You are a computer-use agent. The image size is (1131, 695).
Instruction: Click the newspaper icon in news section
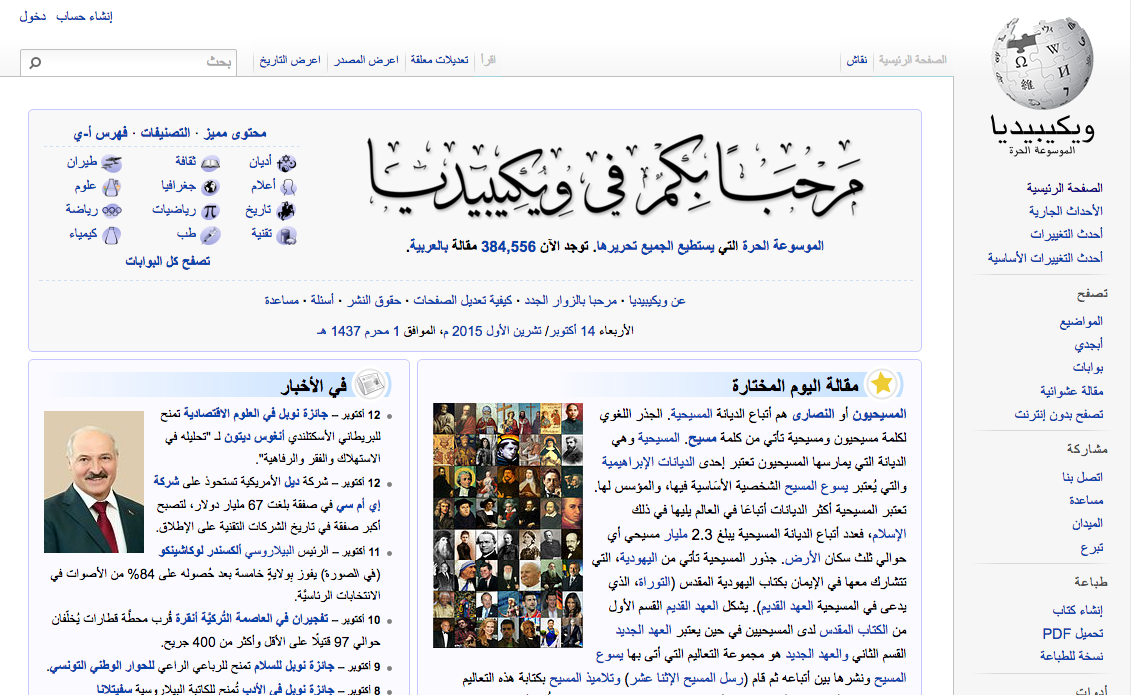click(370, 384)
